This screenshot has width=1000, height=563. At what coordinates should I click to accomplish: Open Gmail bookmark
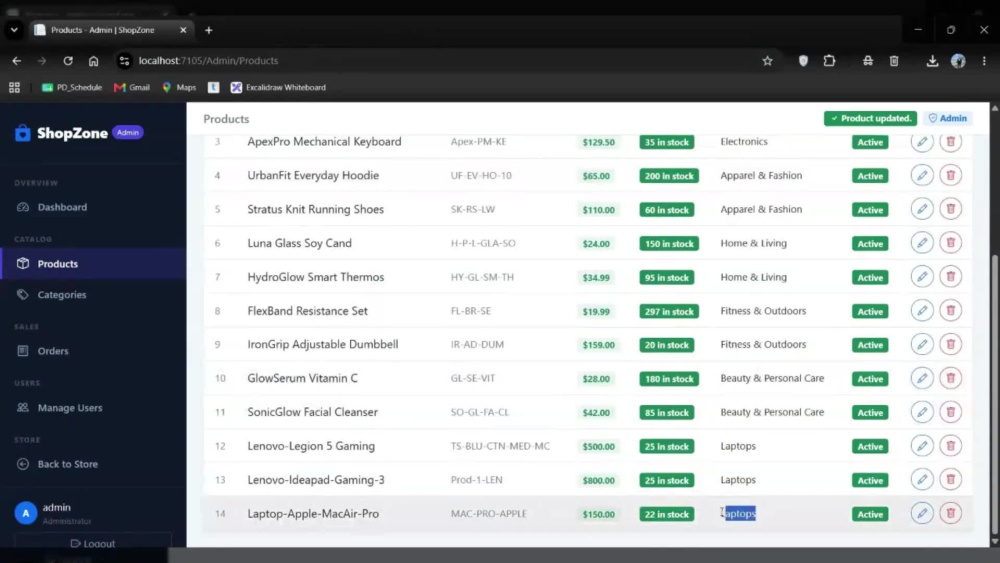132,87
